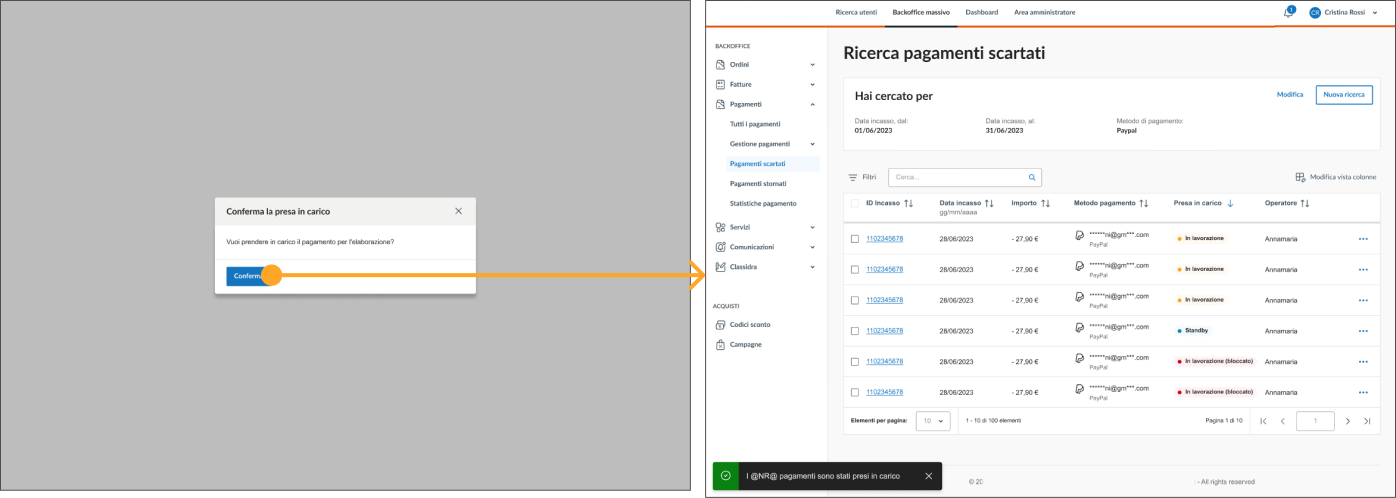Open three-dot actions menu for first row
The width and height of the screenshot is (1396, 498).
point(1362,239)
